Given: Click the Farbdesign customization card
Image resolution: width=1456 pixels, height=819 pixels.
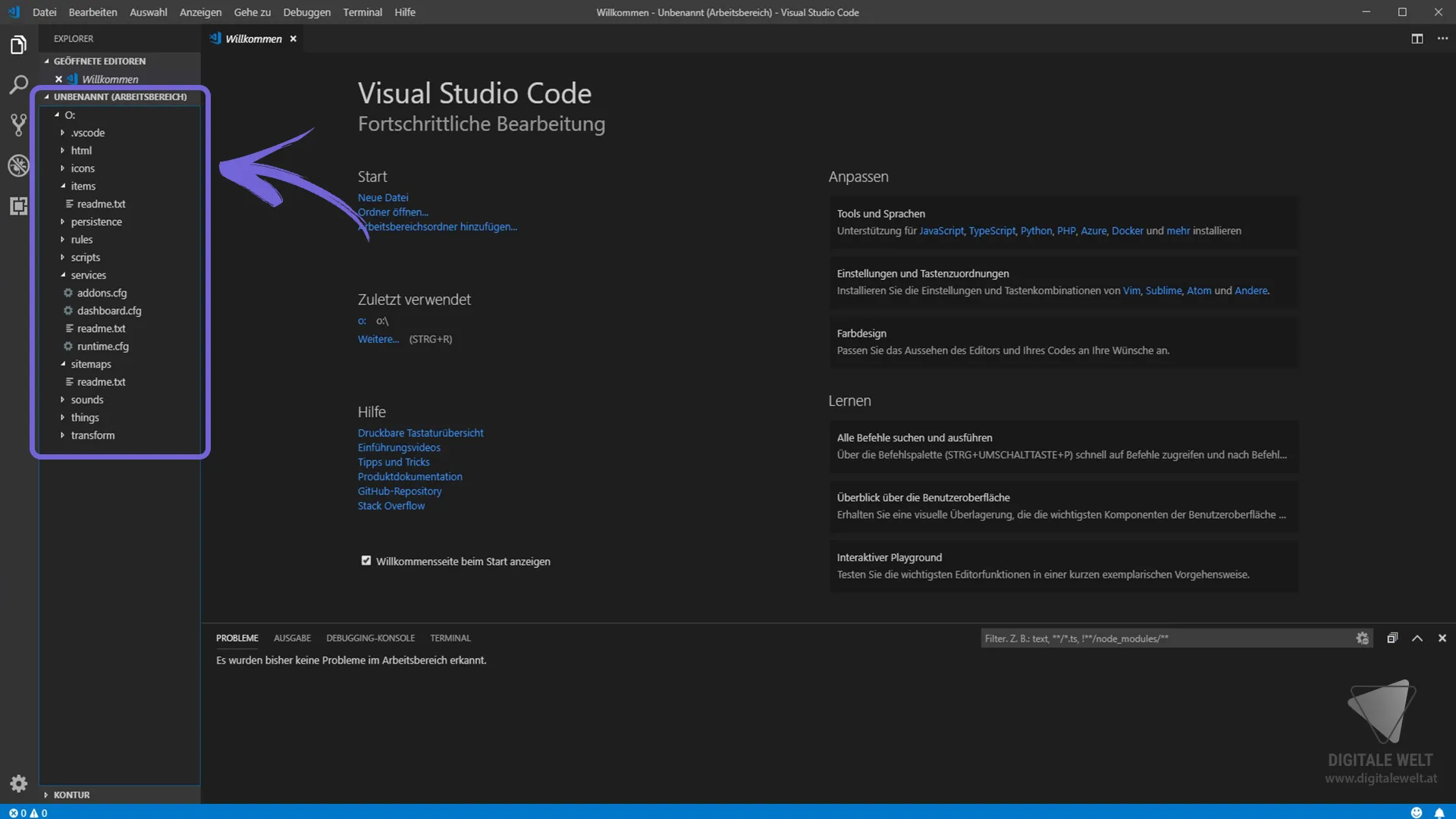Looking at the screenshot, I should [x=1063, y=342].
